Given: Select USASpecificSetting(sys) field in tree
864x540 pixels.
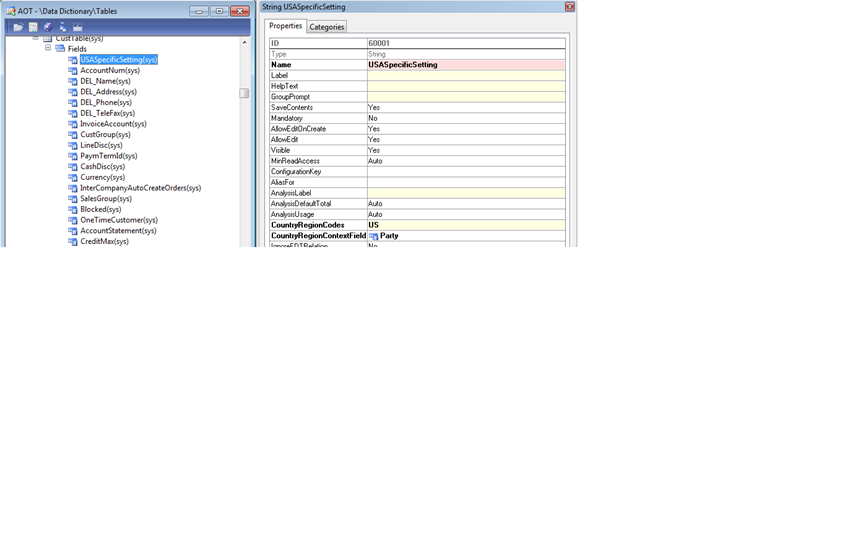Looking at the screenshot, I should 119,60.
